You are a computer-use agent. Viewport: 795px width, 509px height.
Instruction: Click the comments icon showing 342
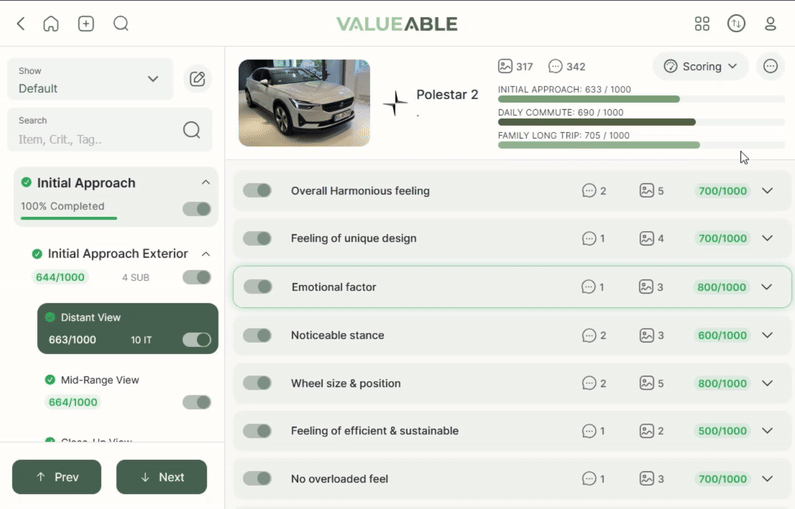pos(555,66)
